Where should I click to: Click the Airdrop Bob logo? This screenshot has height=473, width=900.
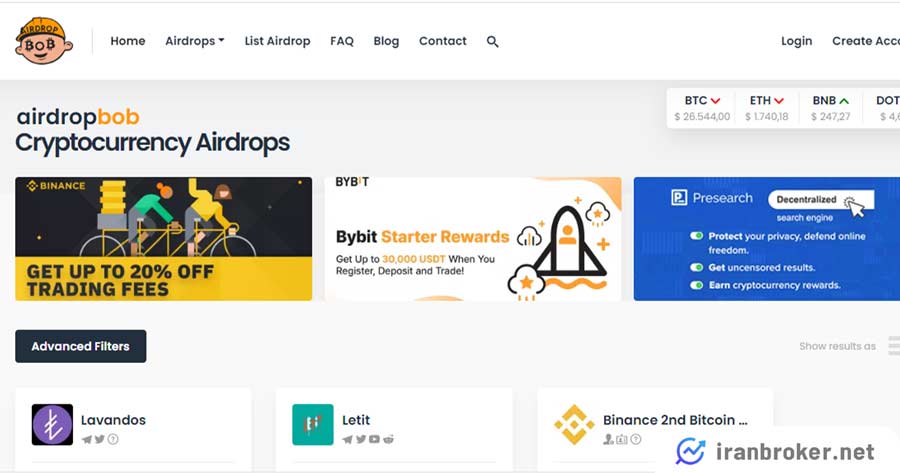pyautogui.click(x=44, y=41)
